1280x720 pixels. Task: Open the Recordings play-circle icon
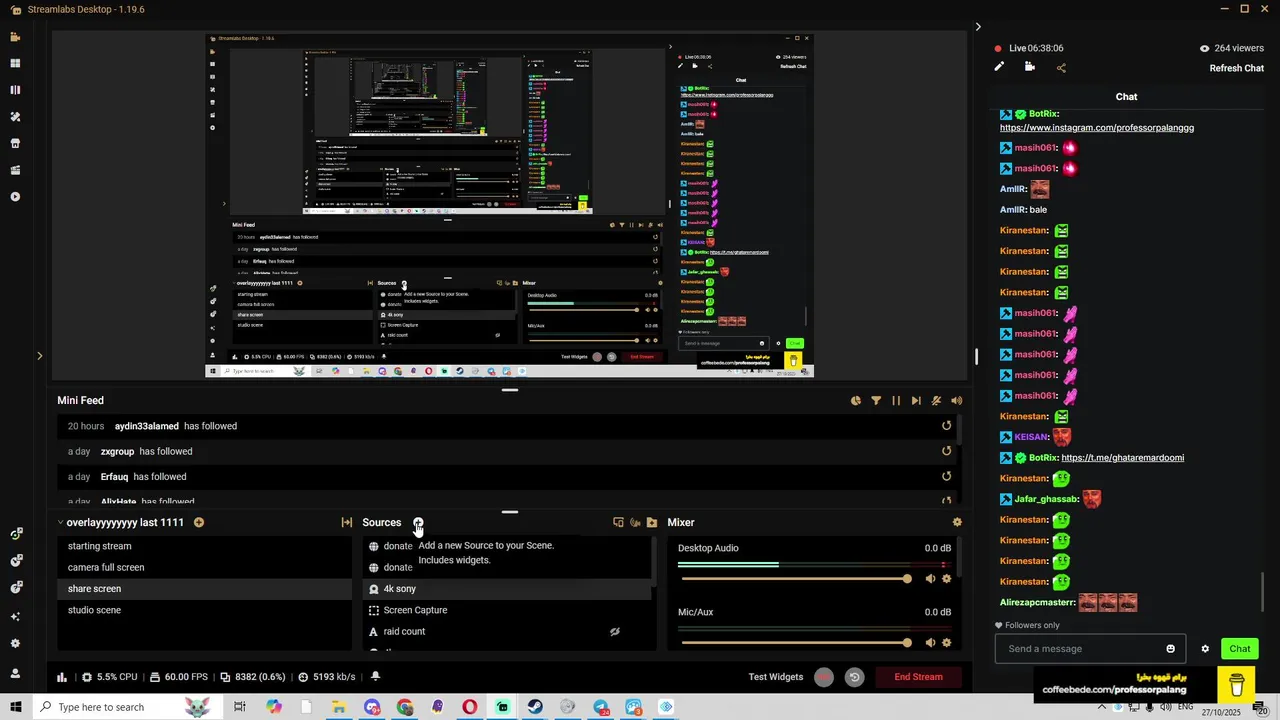[15, 197]
